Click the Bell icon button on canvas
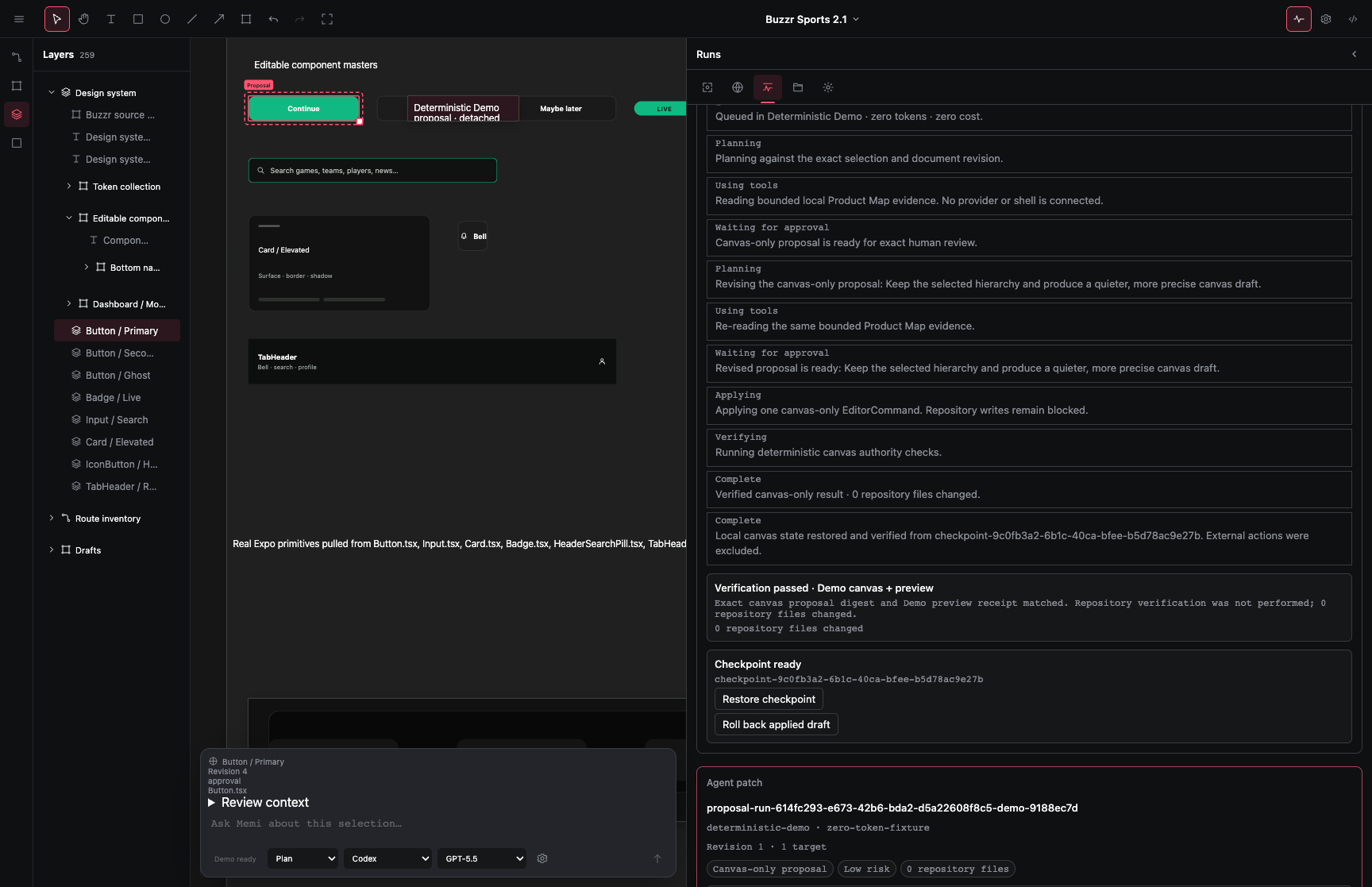Image resolution: width=1372 pixels, height=887 pixels. [472, 236]
